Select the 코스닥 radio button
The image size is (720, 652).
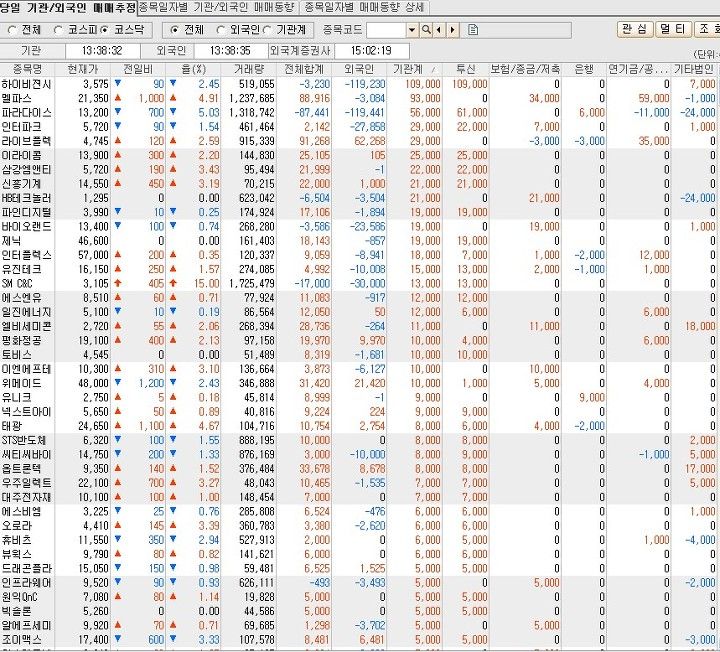[104, 30]
